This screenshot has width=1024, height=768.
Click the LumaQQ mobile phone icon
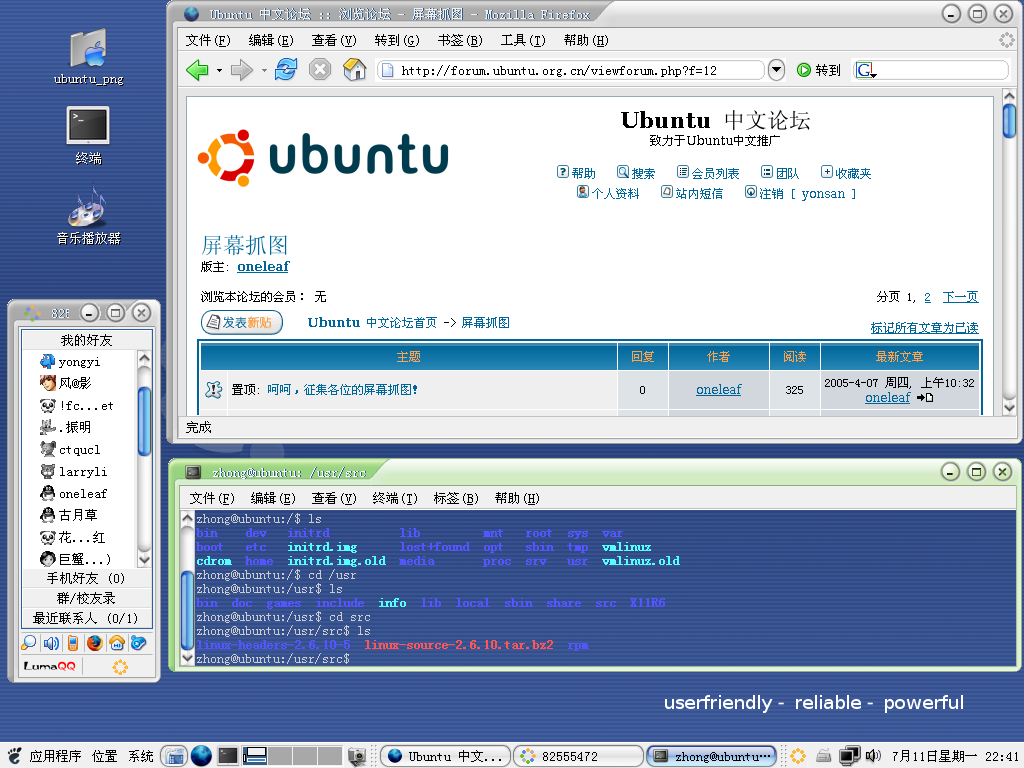[x=73, y=643]
